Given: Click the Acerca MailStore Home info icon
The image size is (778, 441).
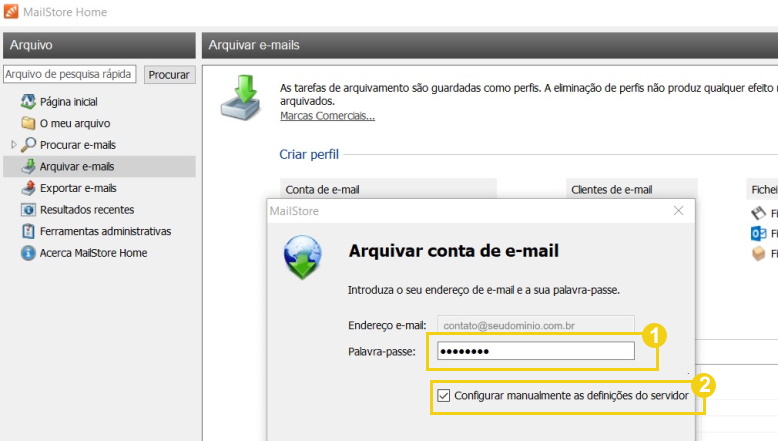Looking at the screenshot, I should 28,252.
